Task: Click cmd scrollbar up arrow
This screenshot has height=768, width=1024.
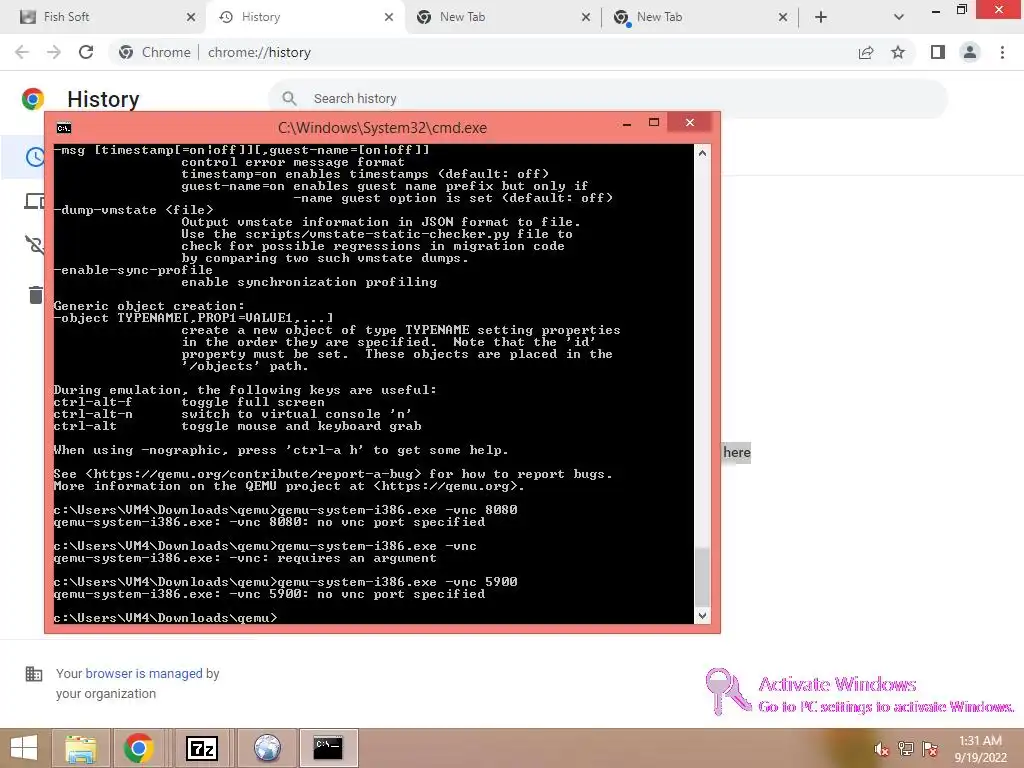Action: pos(702,153)
